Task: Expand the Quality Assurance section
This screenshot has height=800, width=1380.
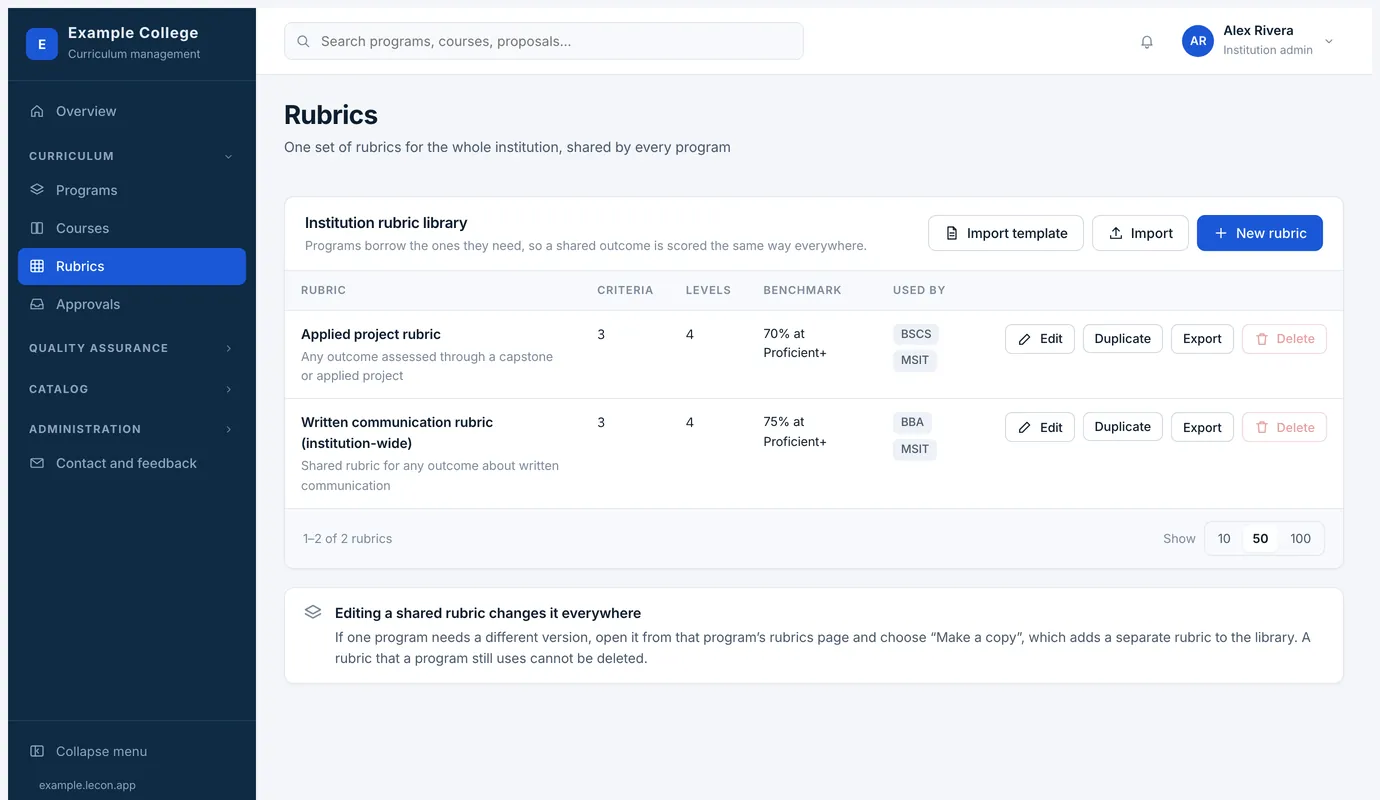Action: coord(228,348)
